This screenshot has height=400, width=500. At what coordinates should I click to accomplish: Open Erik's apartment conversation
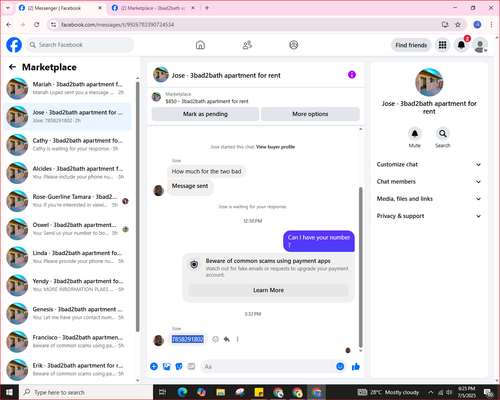click(67, 369)
